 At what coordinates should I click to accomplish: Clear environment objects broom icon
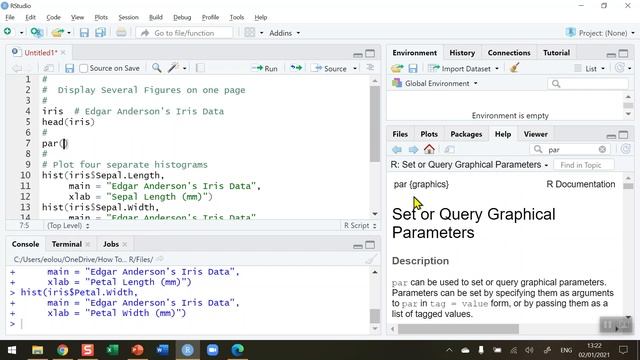(514, 68)
